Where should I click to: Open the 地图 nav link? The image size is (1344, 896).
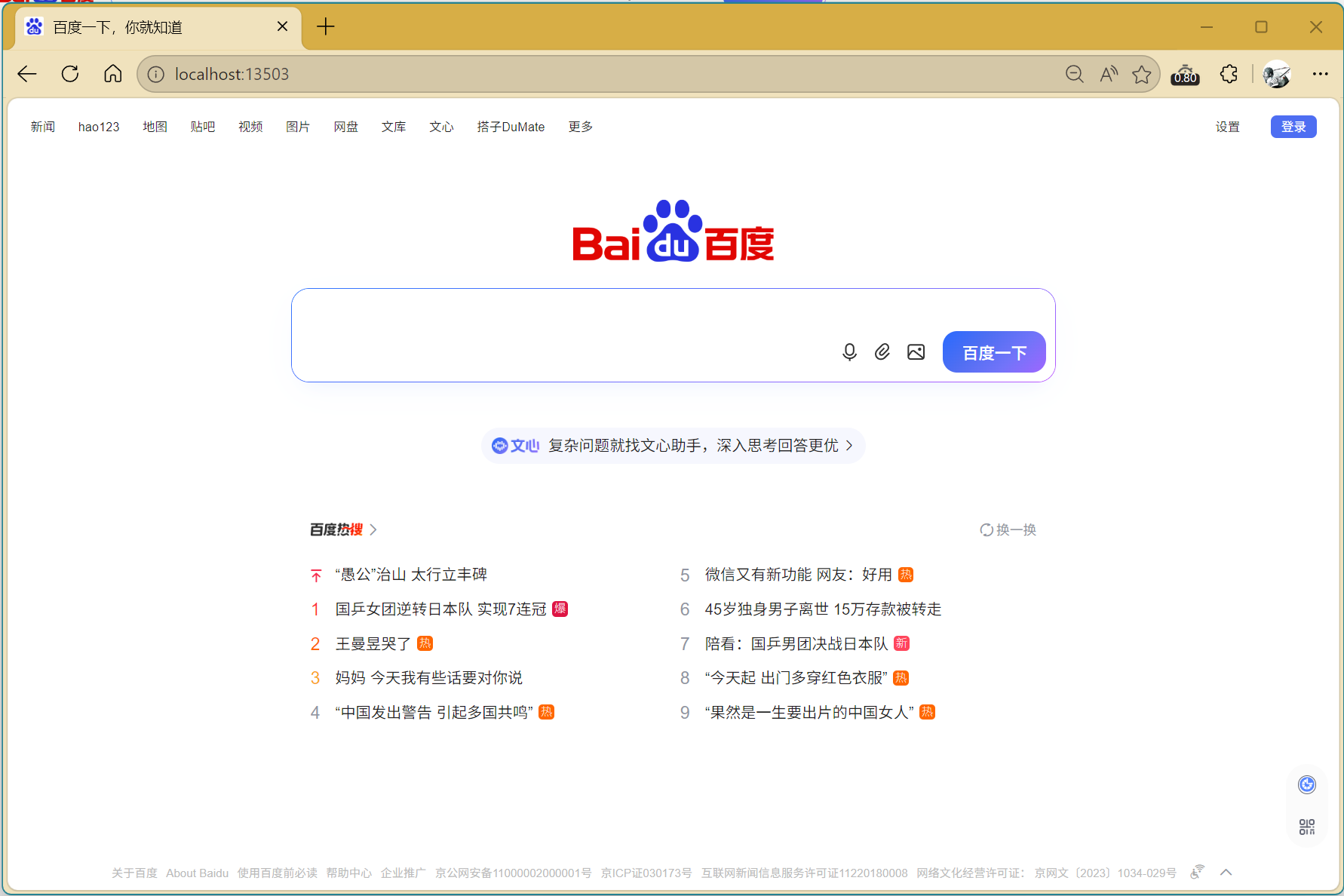(155, 127)
